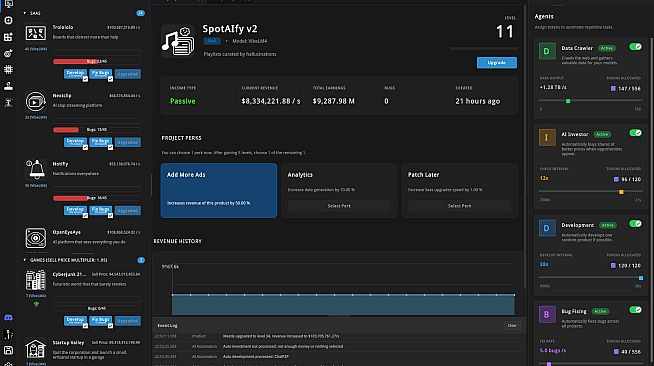This screenshot has height=366, width=654.
Task: Click the '96 / 120' tokens allocated value
Action: coord(631,179)
